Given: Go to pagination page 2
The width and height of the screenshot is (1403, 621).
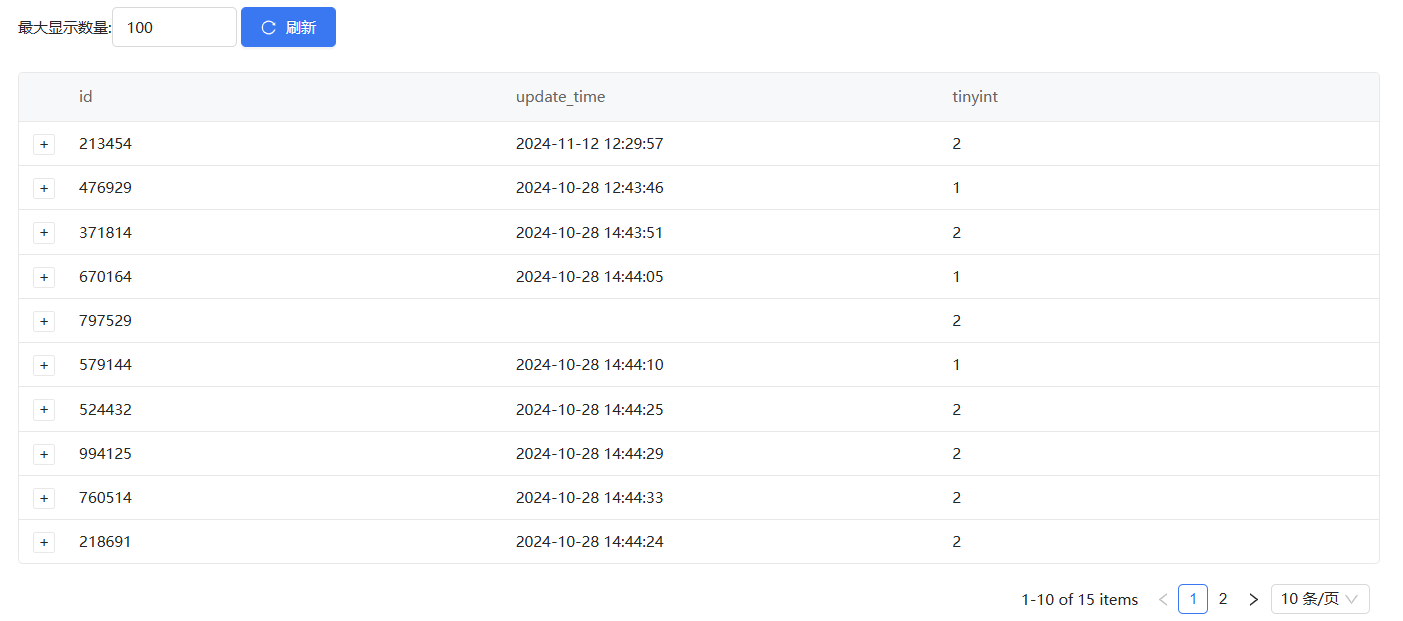Looking at the screenshot, I should pyautogui.click(x=1222, y=599).
